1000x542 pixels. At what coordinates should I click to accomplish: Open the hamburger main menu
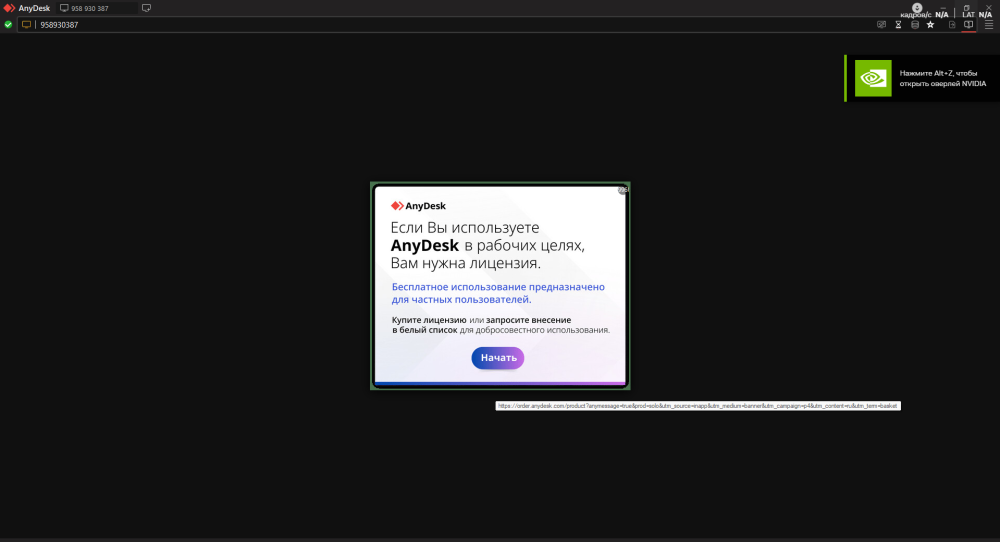coord(989,25)
